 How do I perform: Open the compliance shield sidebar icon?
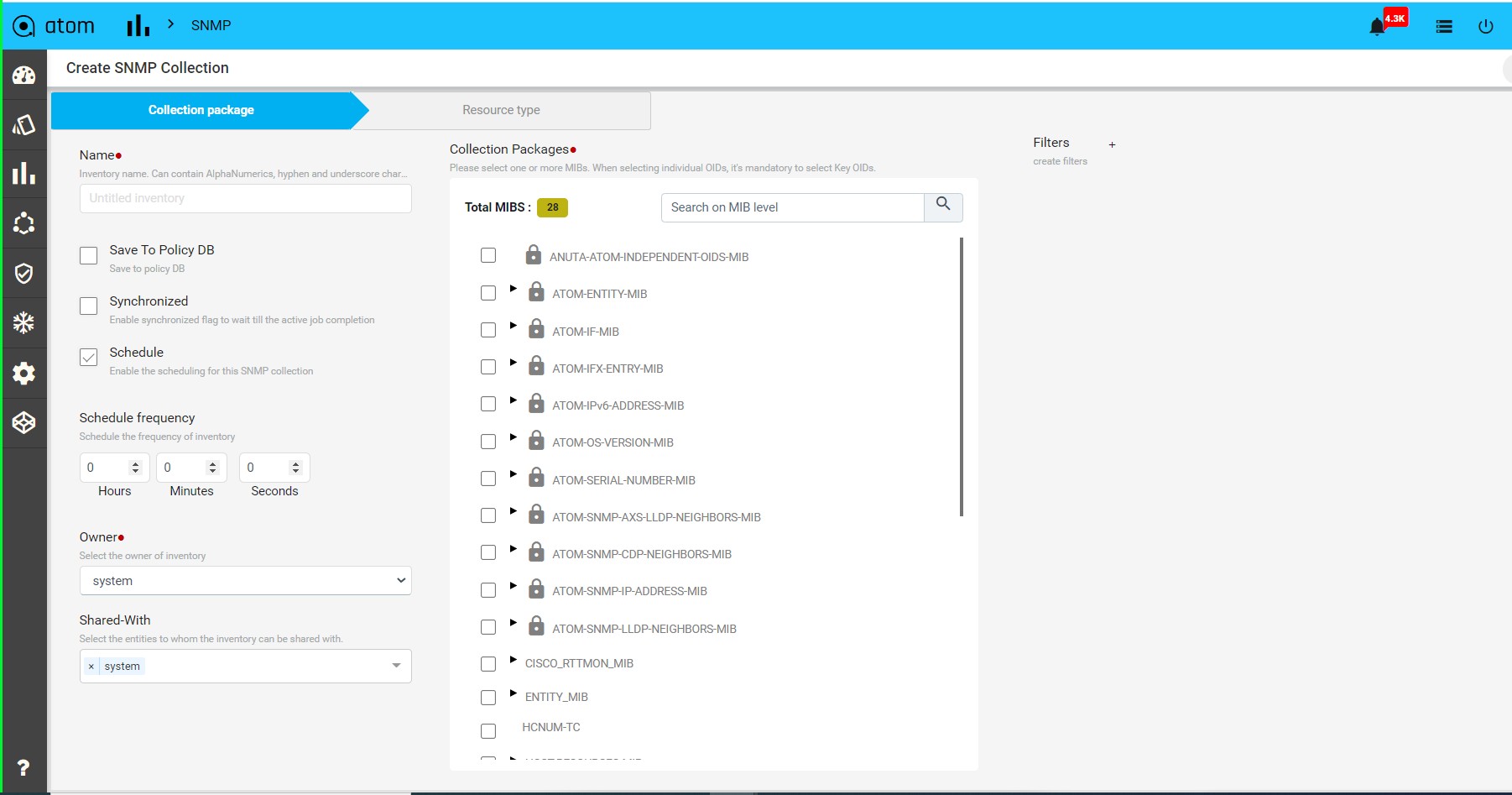click(x=24, y=273)
